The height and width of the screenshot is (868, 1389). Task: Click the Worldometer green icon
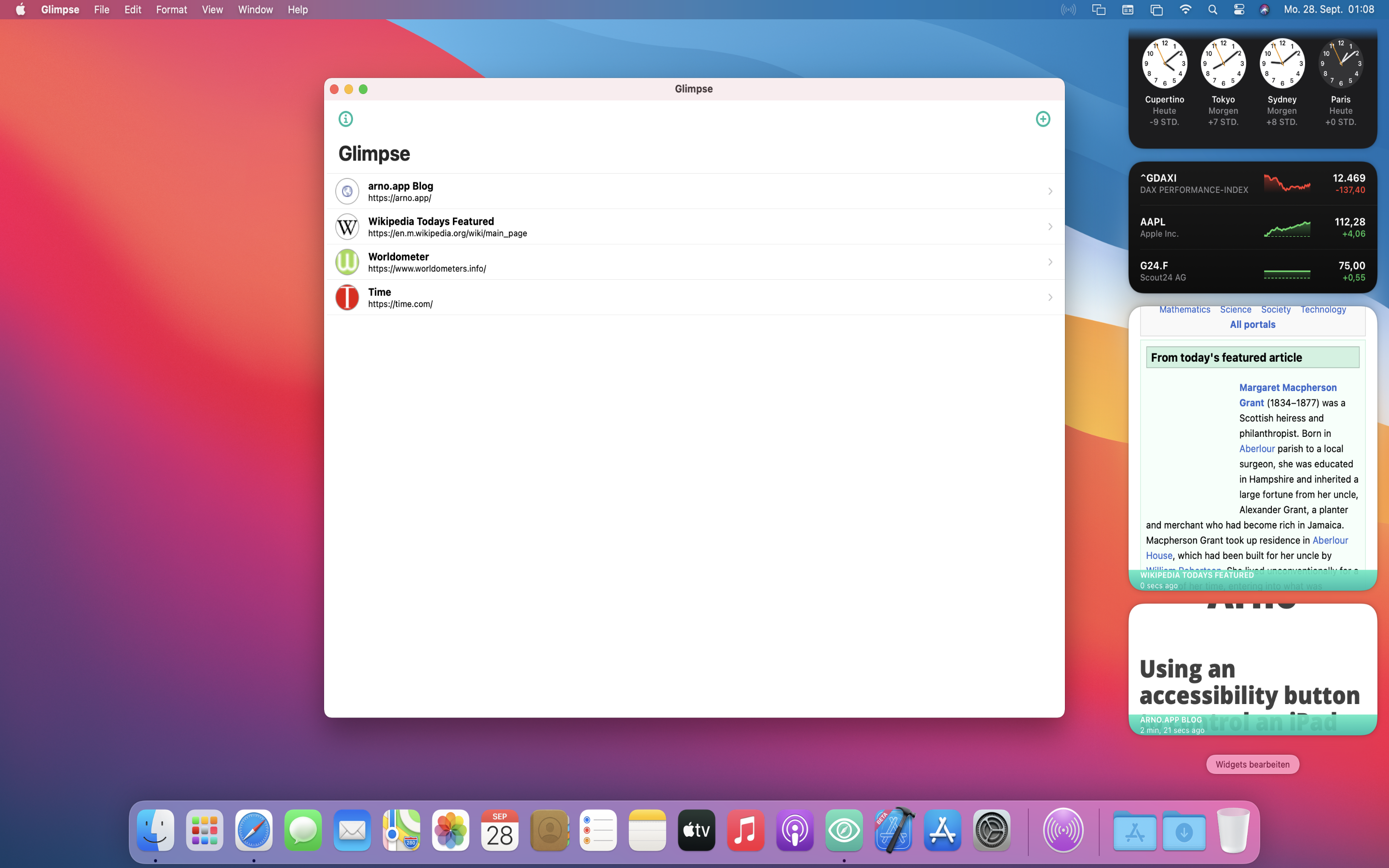tap(347, 262)
